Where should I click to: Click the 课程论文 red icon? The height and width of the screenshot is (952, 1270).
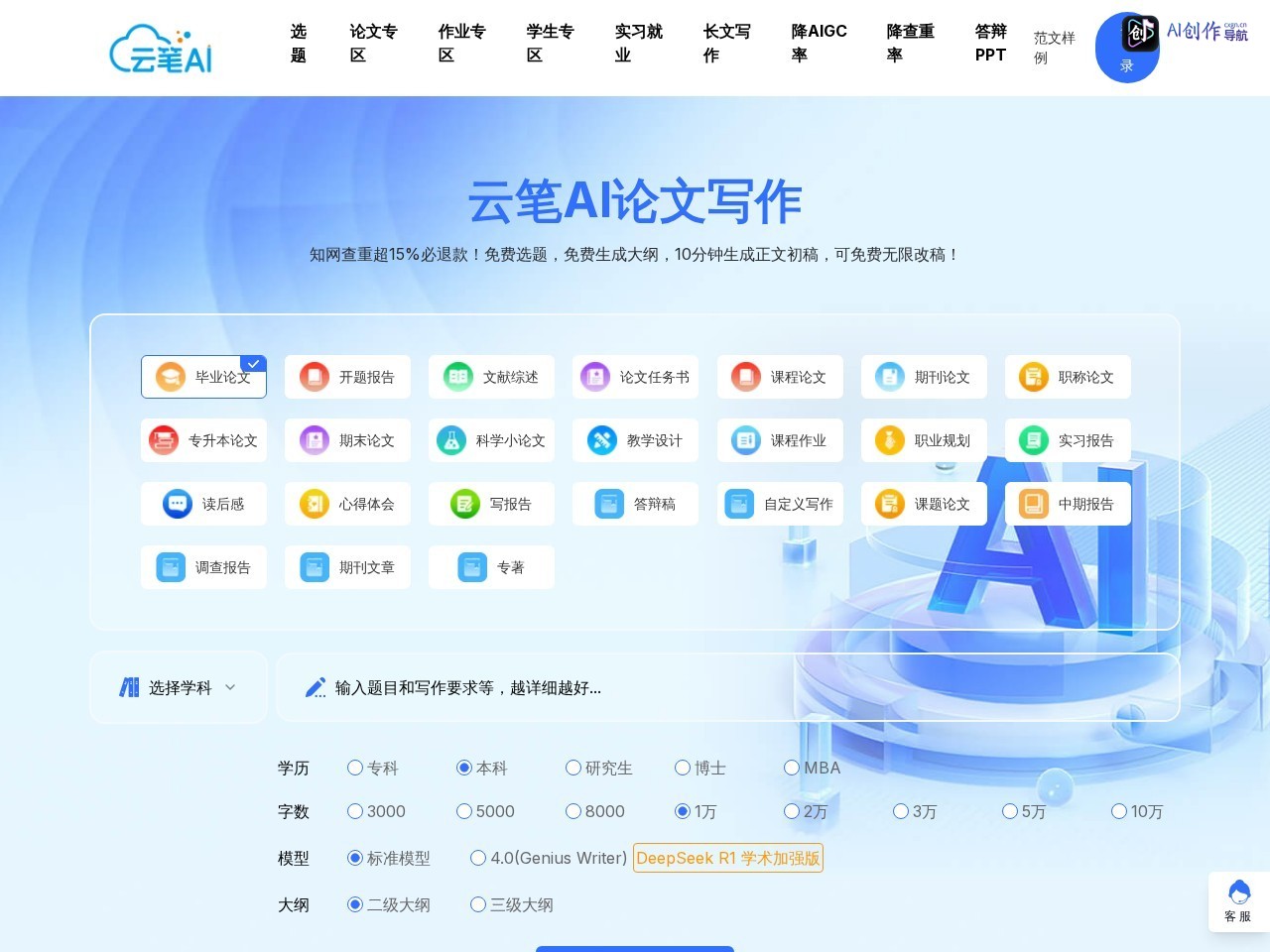click(746, 377)
